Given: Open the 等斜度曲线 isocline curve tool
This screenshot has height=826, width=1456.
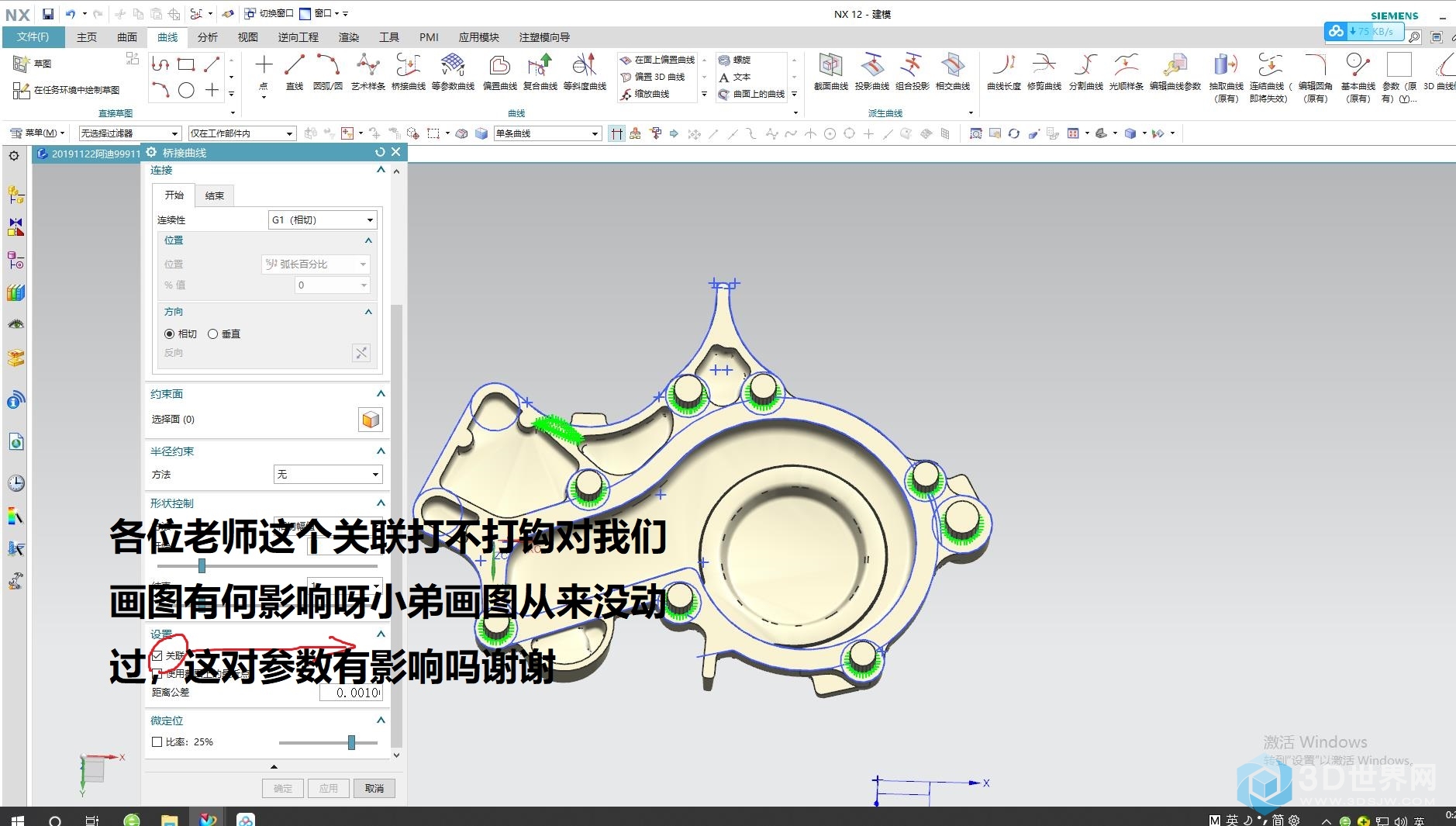Looking at the screenshot, I should pyautogui.click(x=585, y=71).
